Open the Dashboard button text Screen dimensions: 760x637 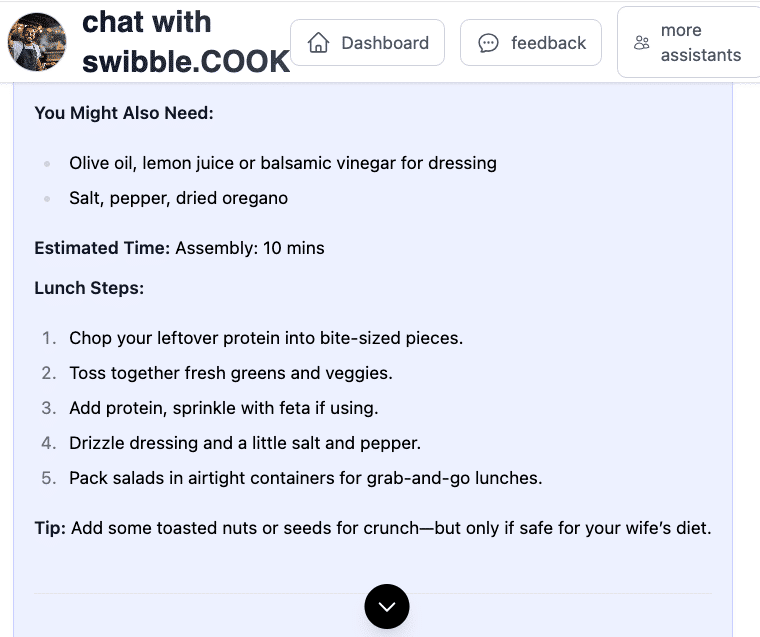click(385, 43)
